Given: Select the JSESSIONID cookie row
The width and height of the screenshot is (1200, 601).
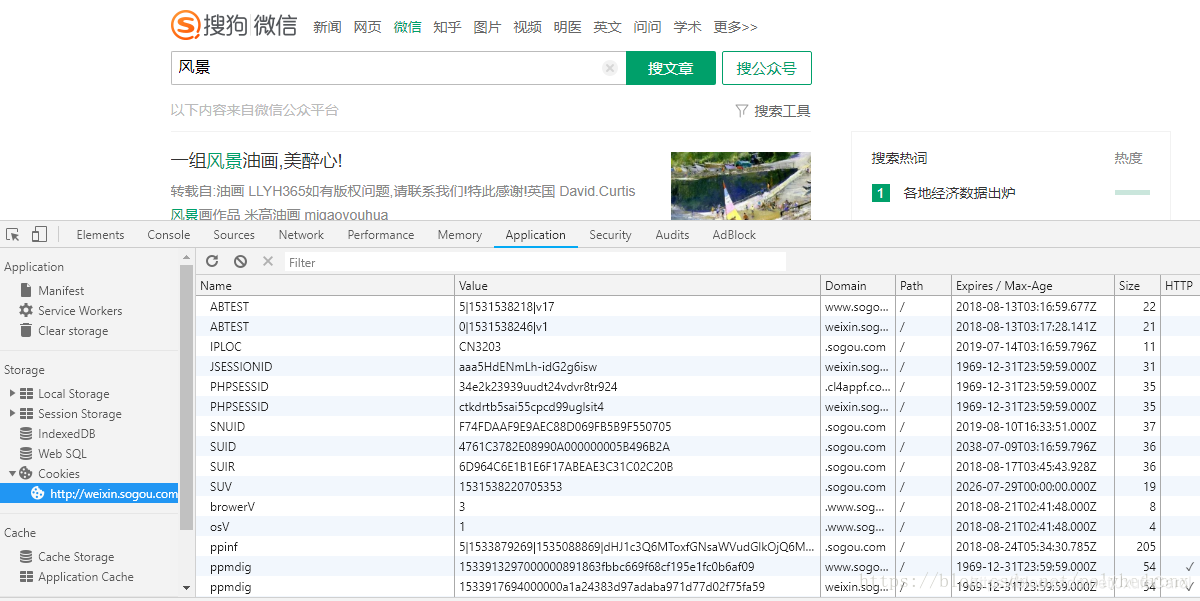Looking at the screenshot, I should [x=698, y=367].
